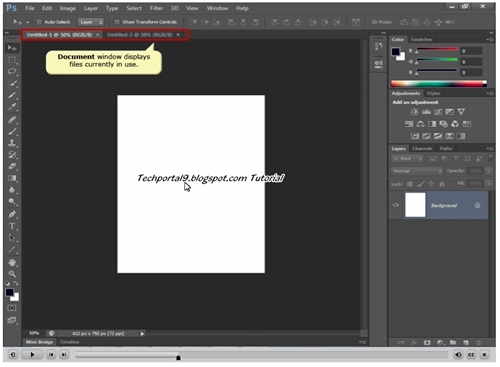The height and width of the screenshot is (367, 500).
Task: Mute the tutorial audio speaker button
Action: click(458, 355)
